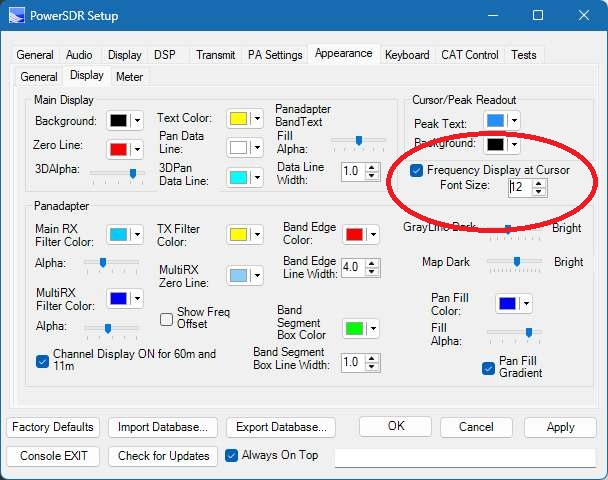Click Export Database button

(x=281, y=427)
